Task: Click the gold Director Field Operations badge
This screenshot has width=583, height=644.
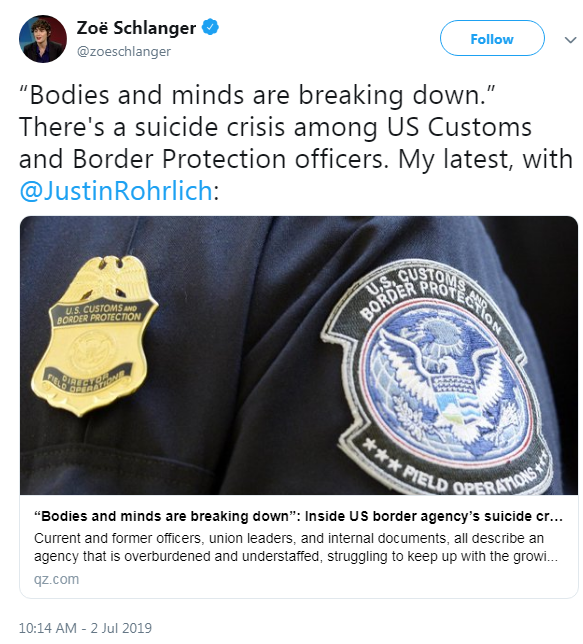Action: 95,336
